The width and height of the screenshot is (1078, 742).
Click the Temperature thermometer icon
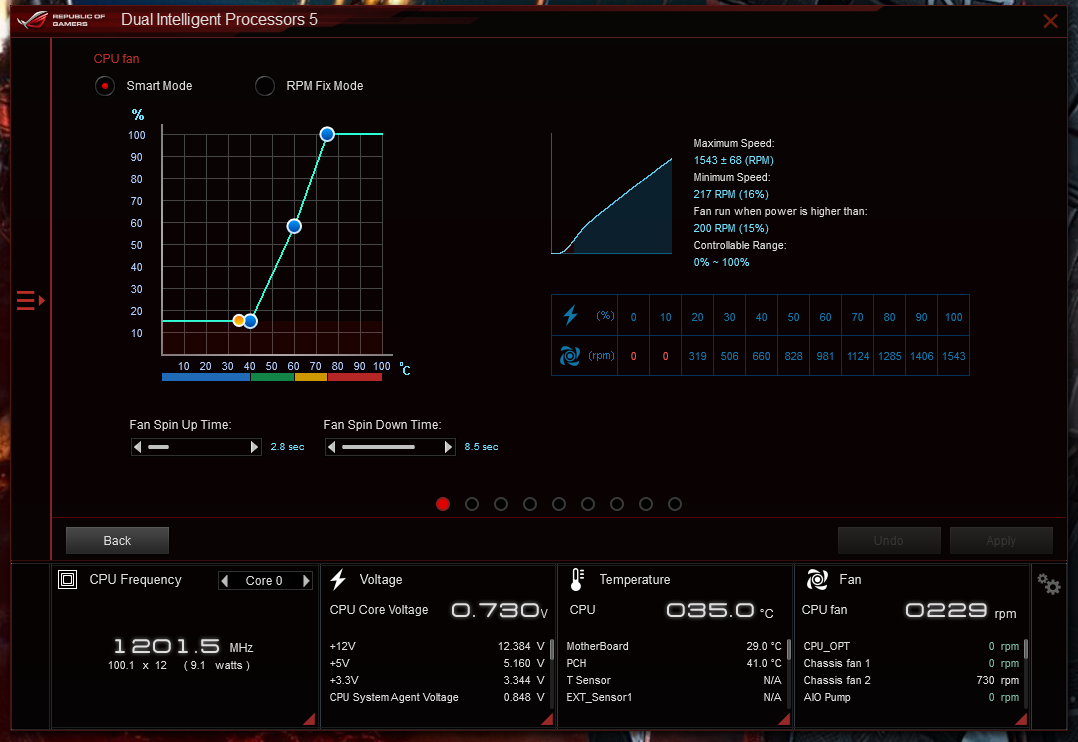[x=578, y=580]
